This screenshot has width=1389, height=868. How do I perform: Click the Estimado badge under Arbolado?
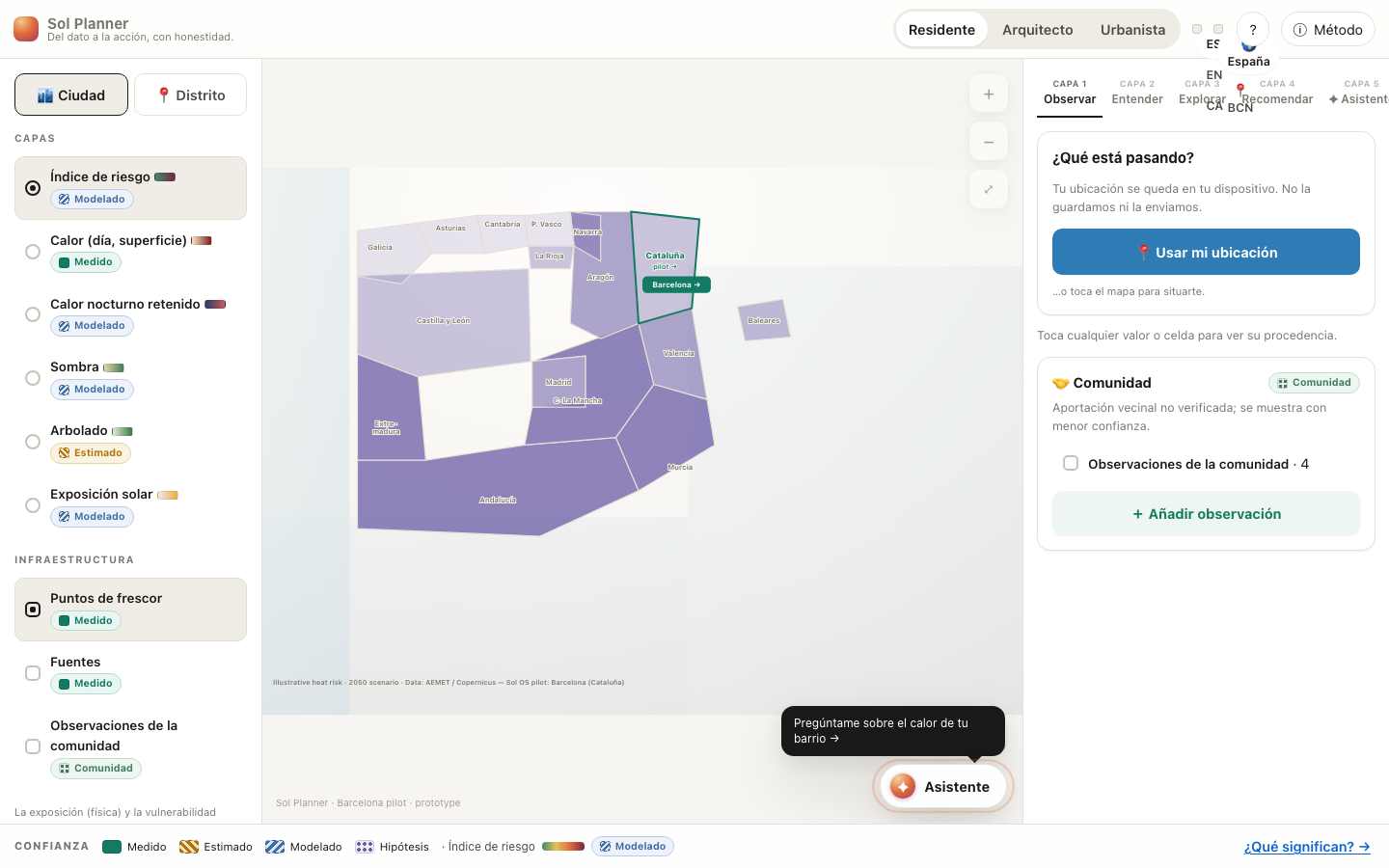pyautogui.click(x=91, y=453)
